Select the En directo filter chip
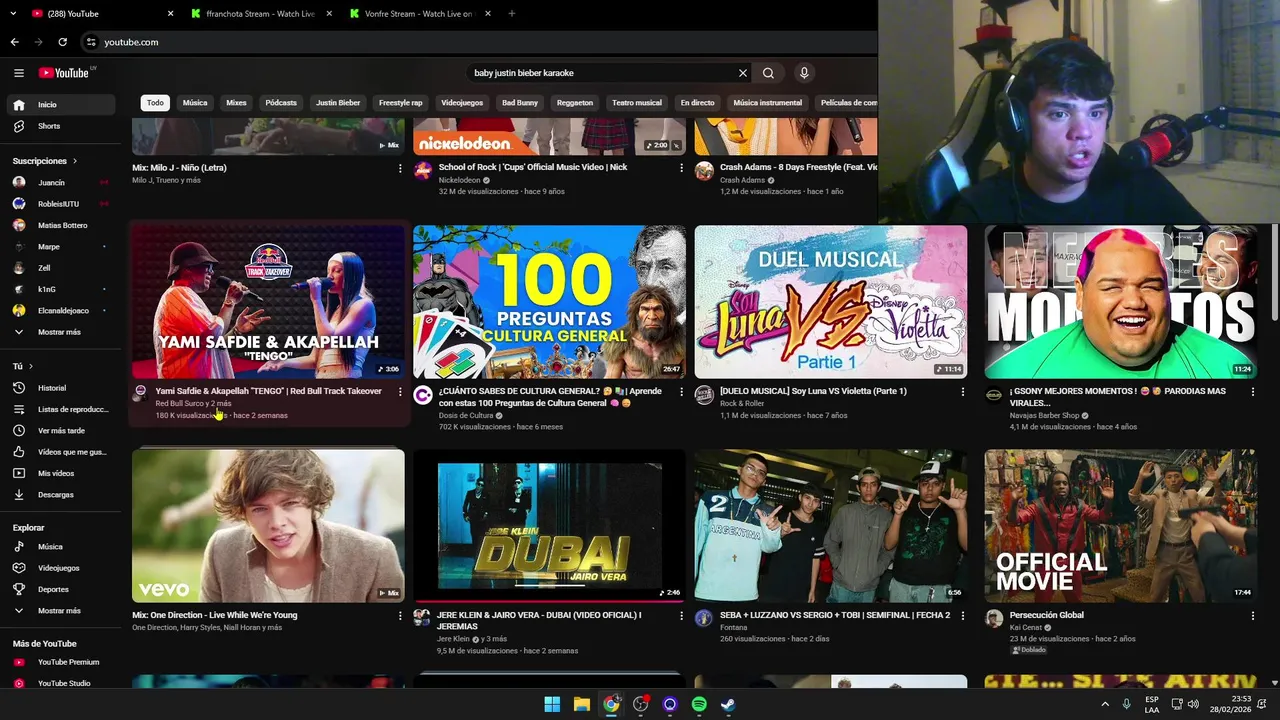 (x=697, y=103)
